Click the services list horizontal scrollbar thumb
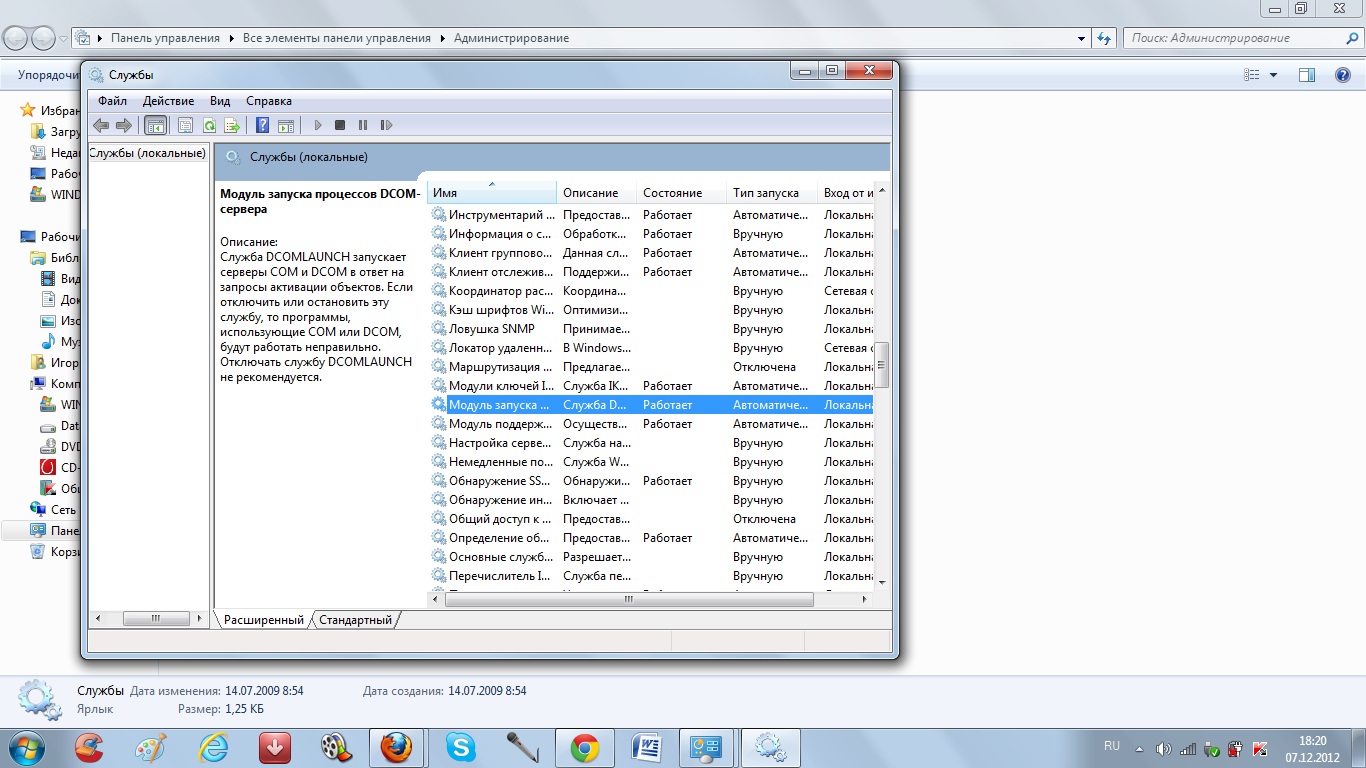 click(629, 599)
